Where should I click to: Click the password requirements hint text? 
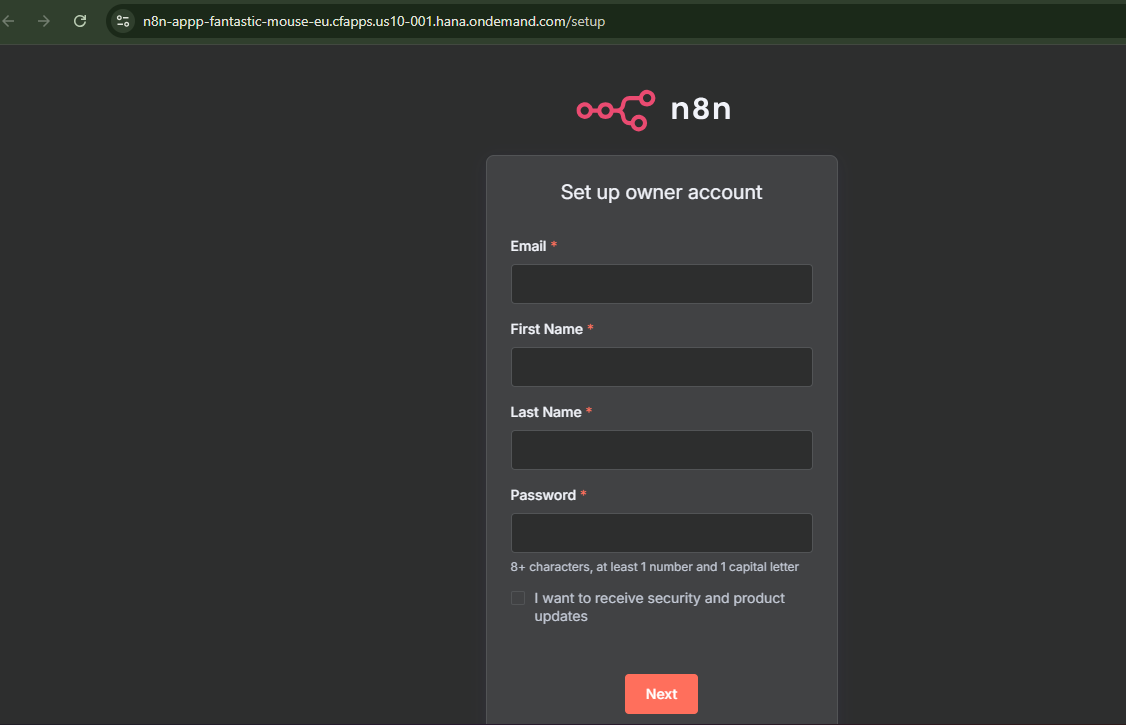click(x=655, y=566)
